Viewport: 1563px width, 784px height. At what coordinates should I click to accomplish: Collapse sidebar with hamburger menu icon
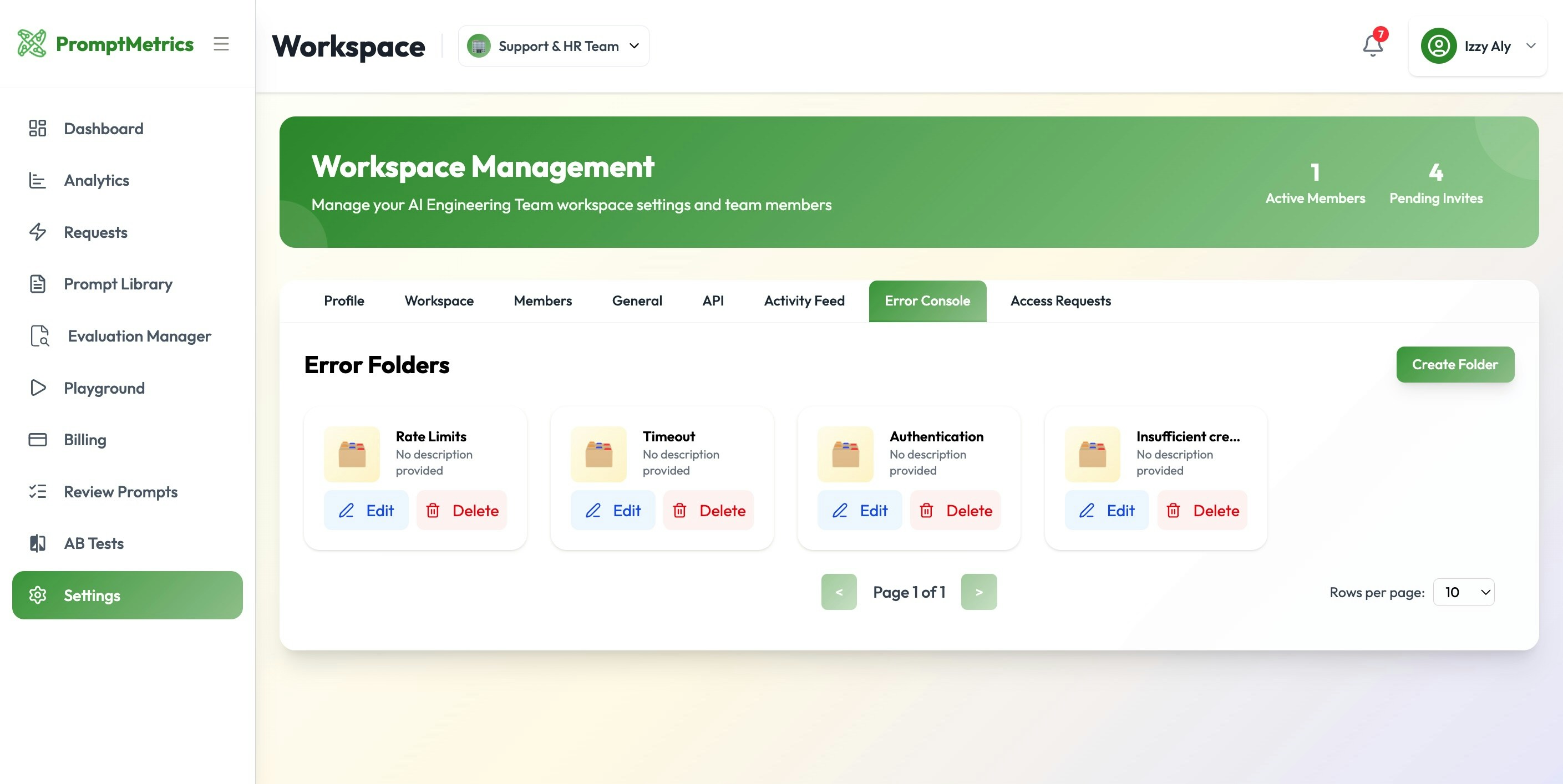221,44
